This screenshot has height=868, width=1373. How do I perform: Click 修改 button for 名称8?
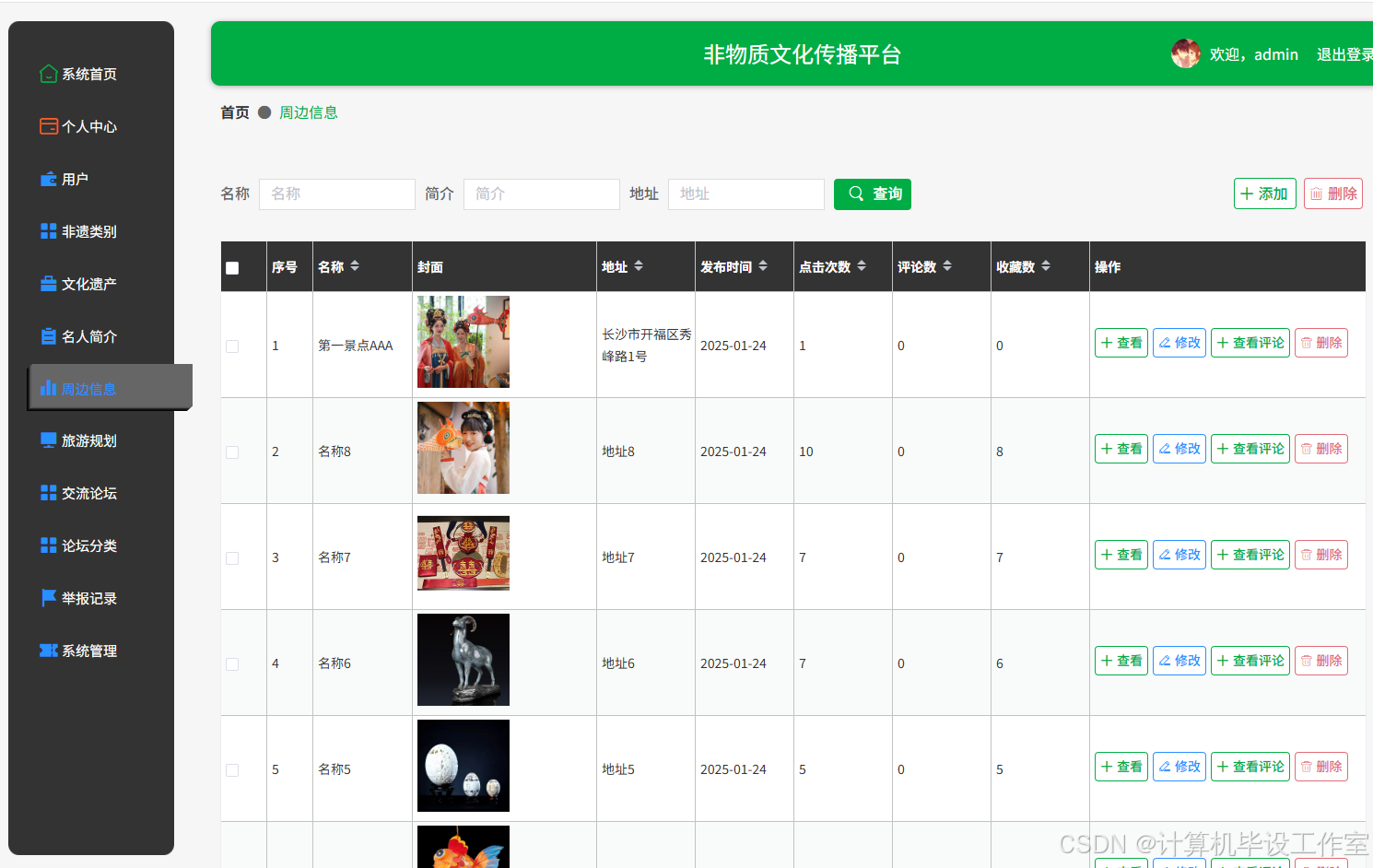point(1179,449)
